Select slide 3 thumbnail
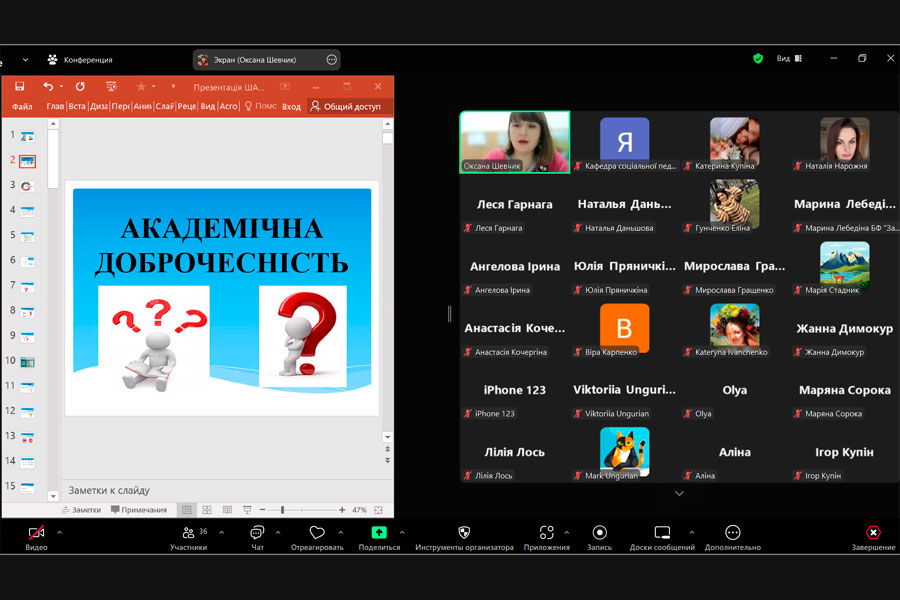This screenshot has width=900, height=600. 28,186
